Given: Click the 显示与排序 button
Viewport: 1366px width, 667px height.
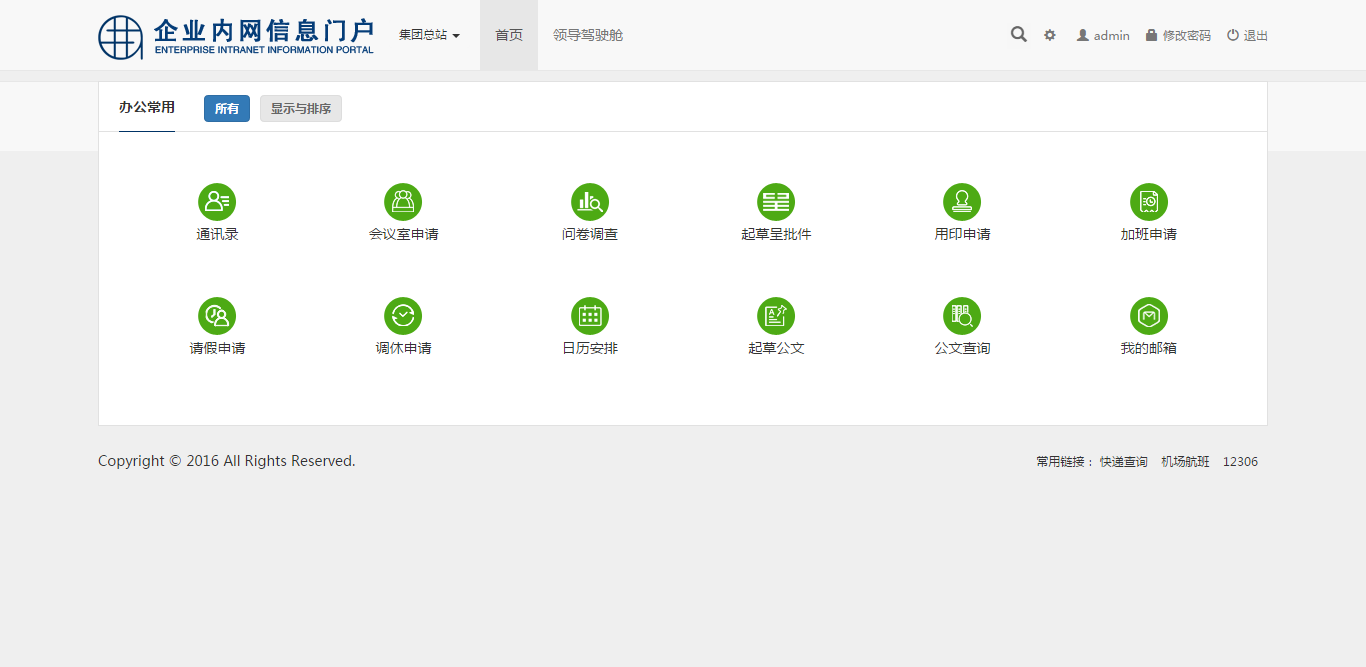Looking at the screenshot, I should pos(301,109).
